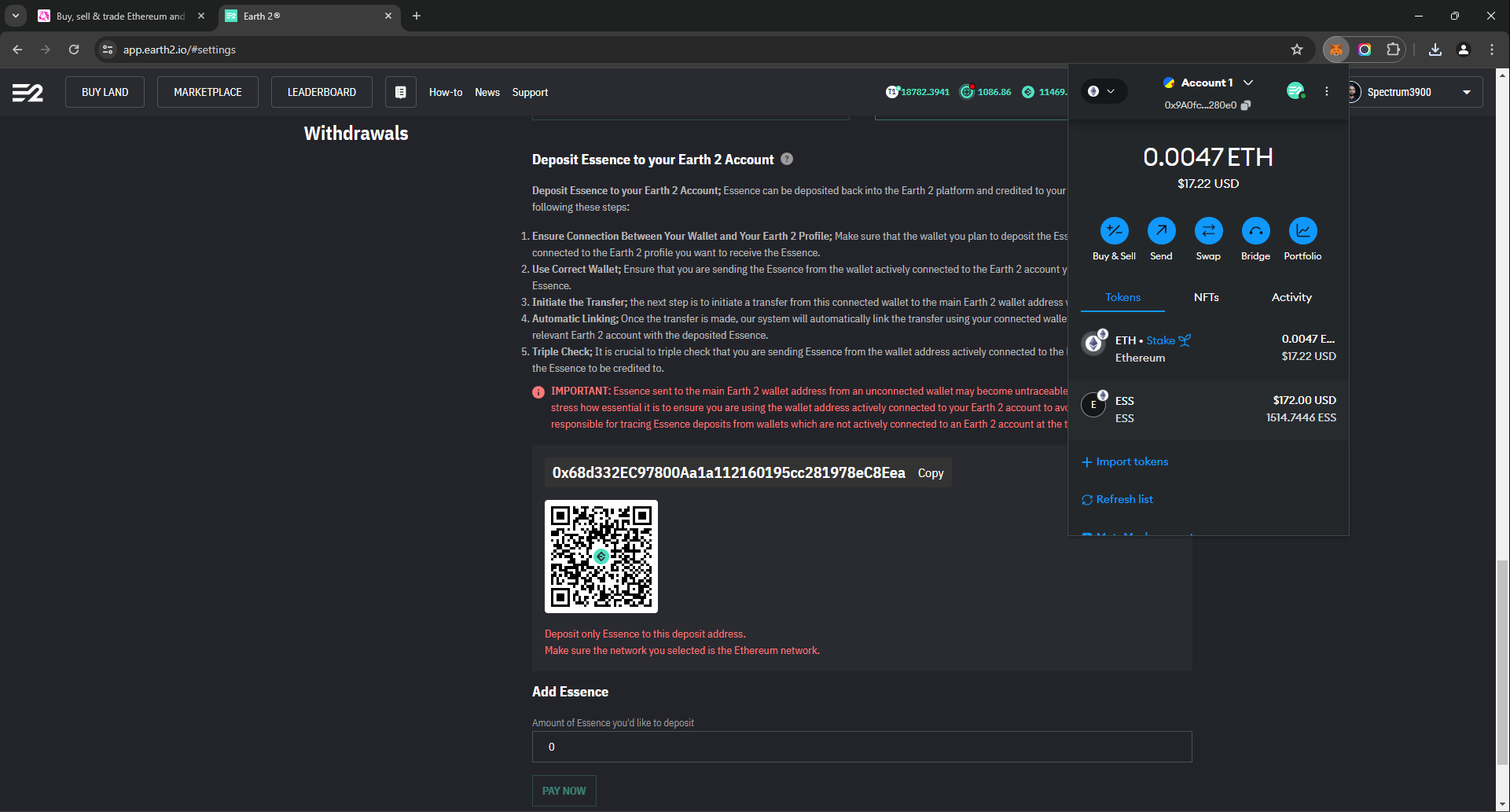
Task: Open the Portfolio icon in MetaMask
Action: (1302, 231)
